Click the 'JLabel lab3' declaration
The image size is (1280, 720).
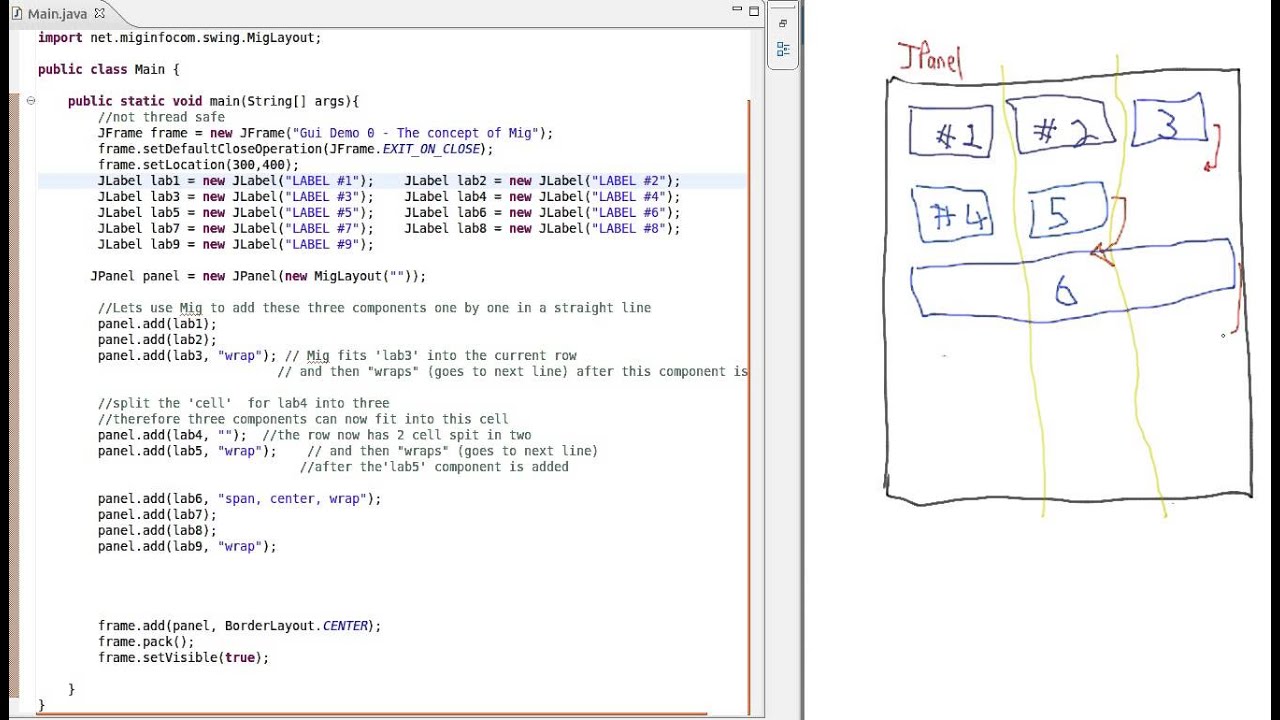point(235,197)
